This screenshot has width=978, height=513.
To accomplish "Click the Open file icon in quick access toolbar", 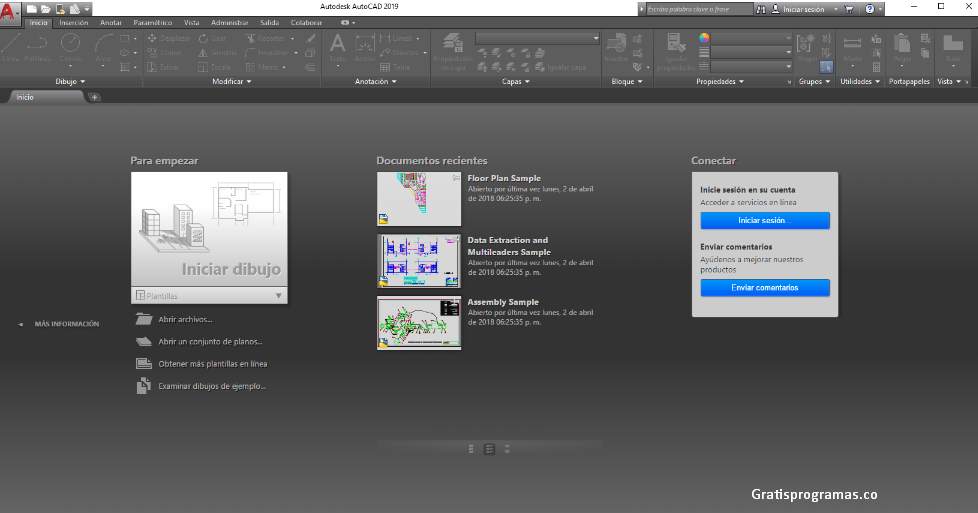I will (x=46, y=8).
